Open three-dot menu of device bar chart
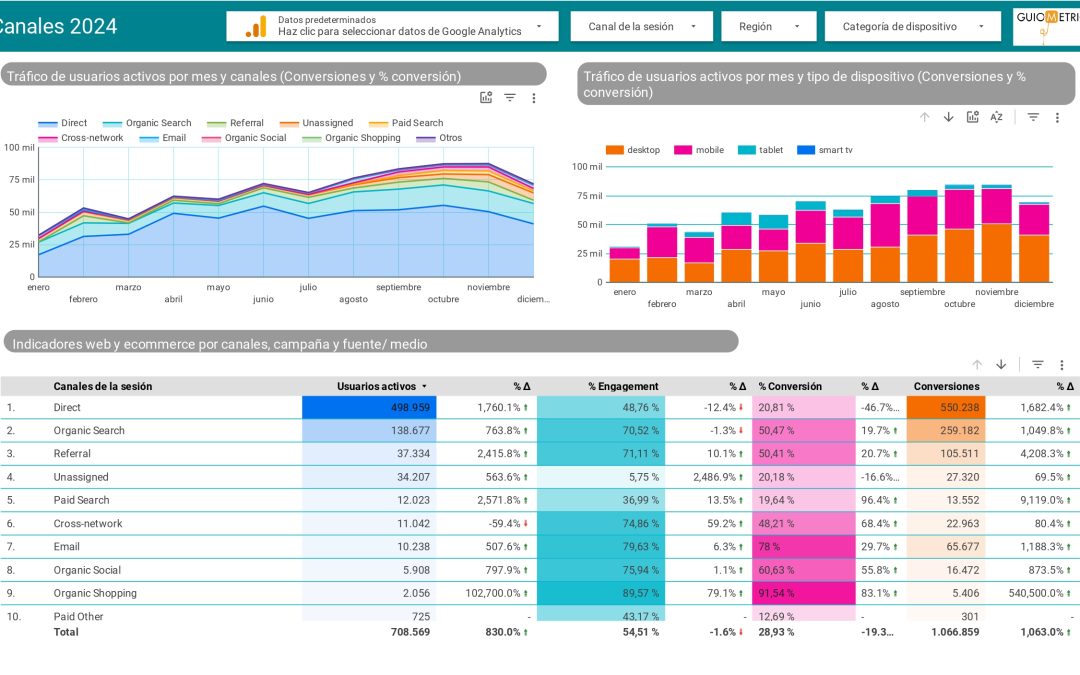This screenshot has width=1080, height=675. (1058, 117)
